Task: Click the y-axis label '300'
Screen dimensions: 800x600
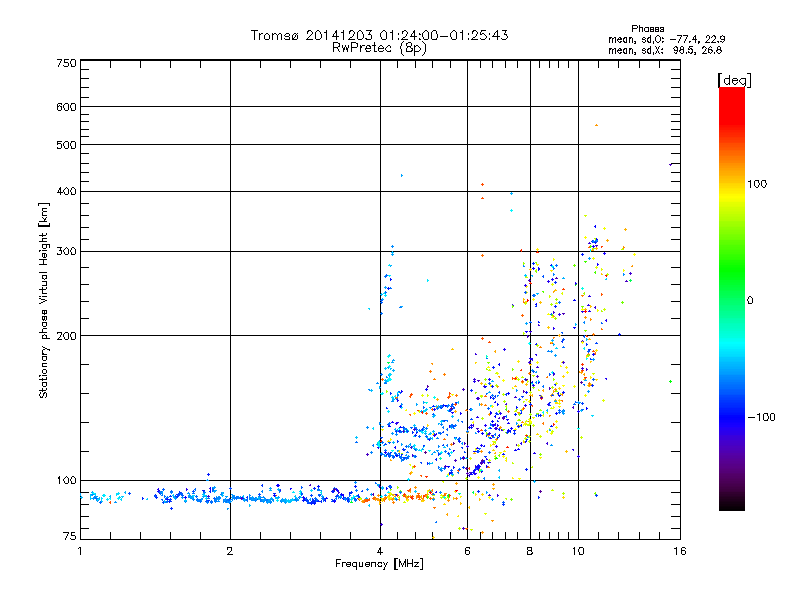Action: coord(66,252)
